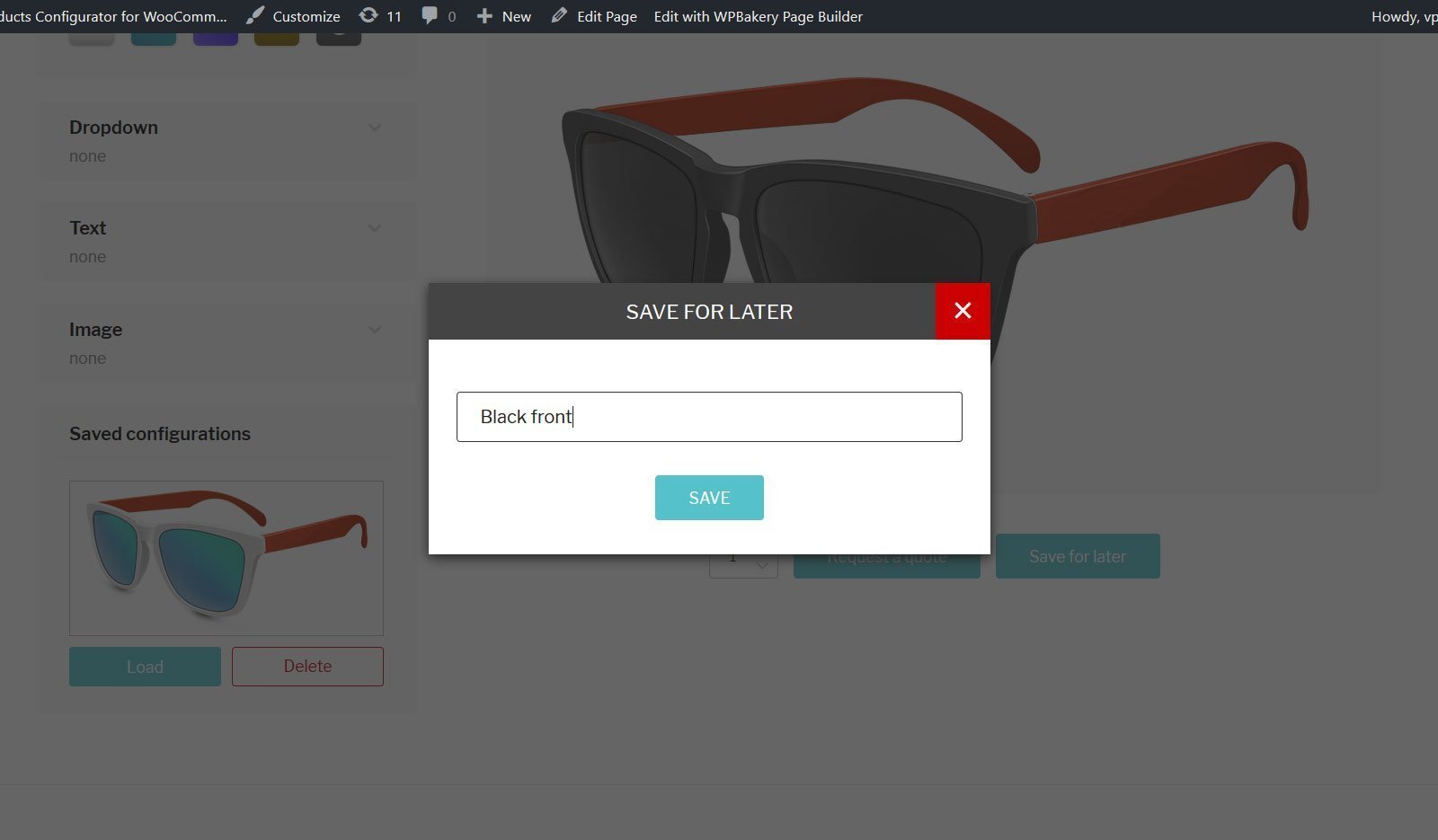Image resolution: width=1438 pixels, height=840 pixels.
Task: Expand the Text option chevron
Action: pyautogui.click(x=374, y=228)
